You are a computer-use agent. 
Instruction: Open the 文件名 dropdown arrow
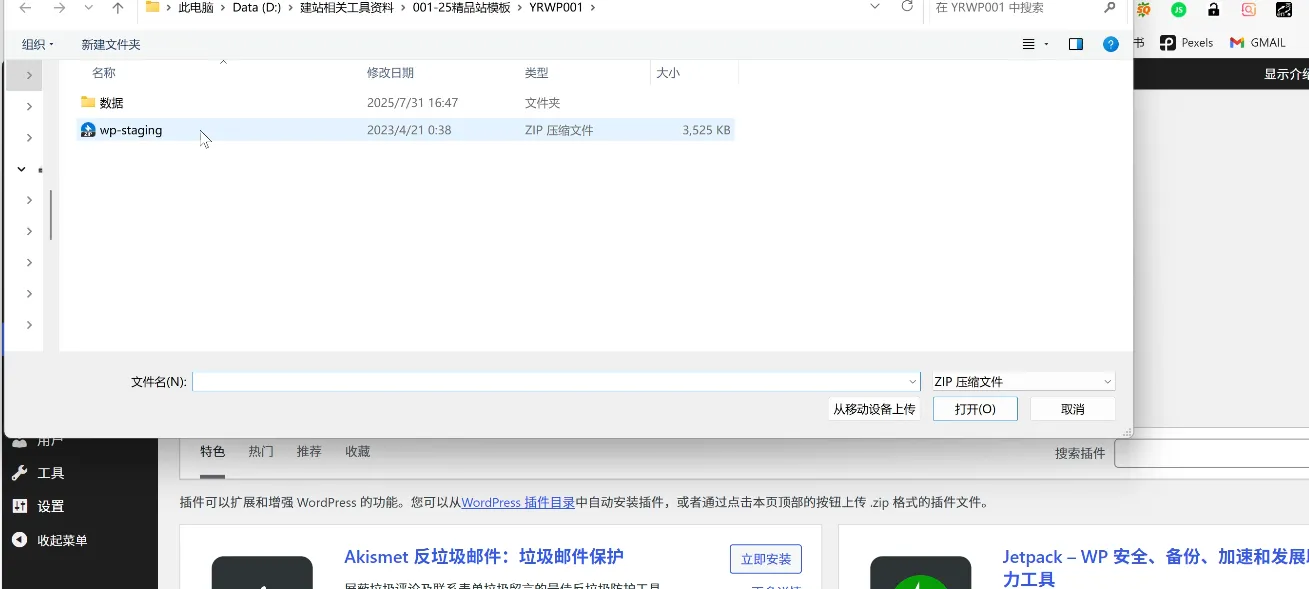[x=912, y=382]
